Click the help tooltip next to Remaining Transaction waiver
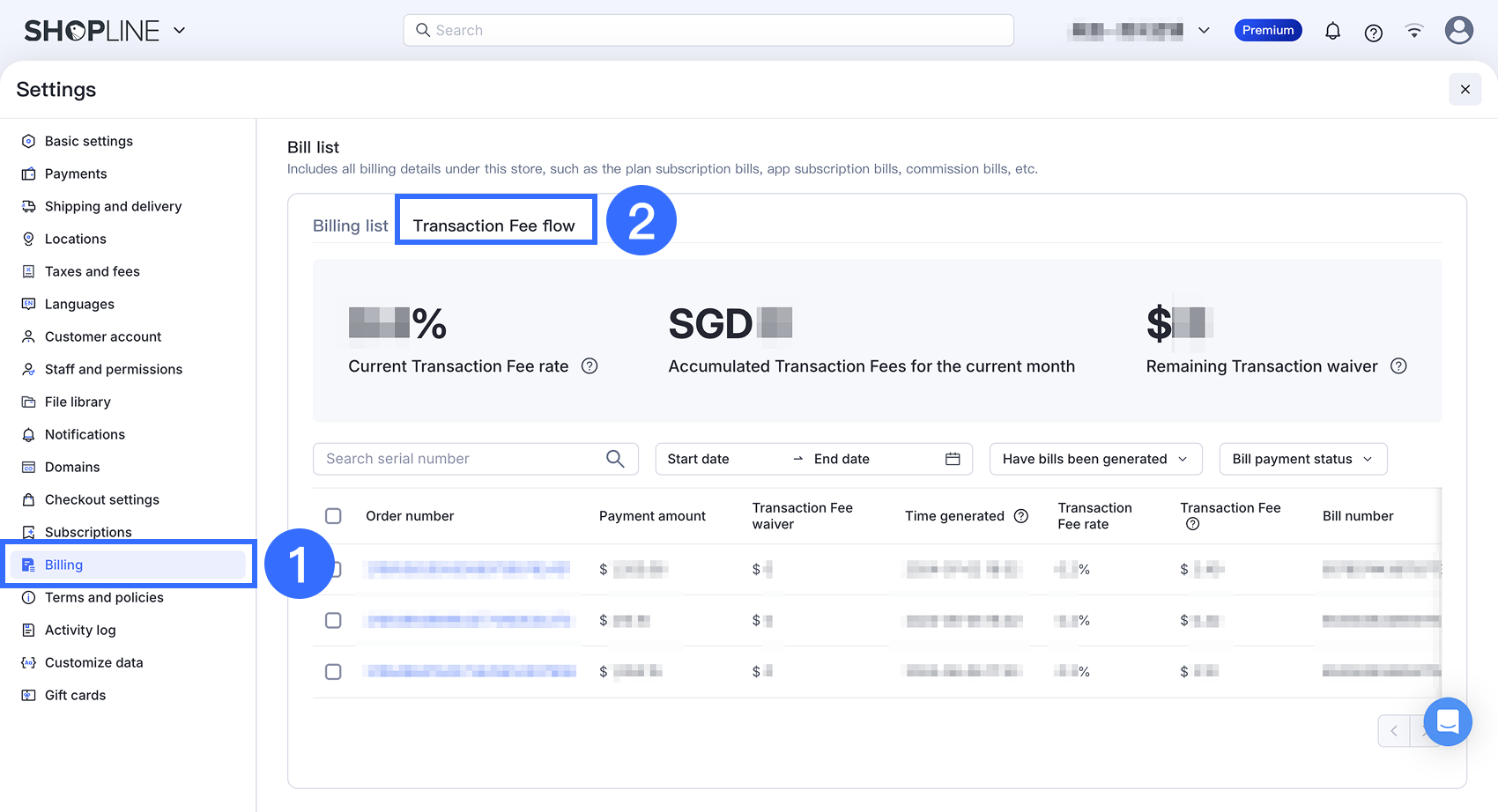This screenshot has width=1498, height=812. [1398, 365]
